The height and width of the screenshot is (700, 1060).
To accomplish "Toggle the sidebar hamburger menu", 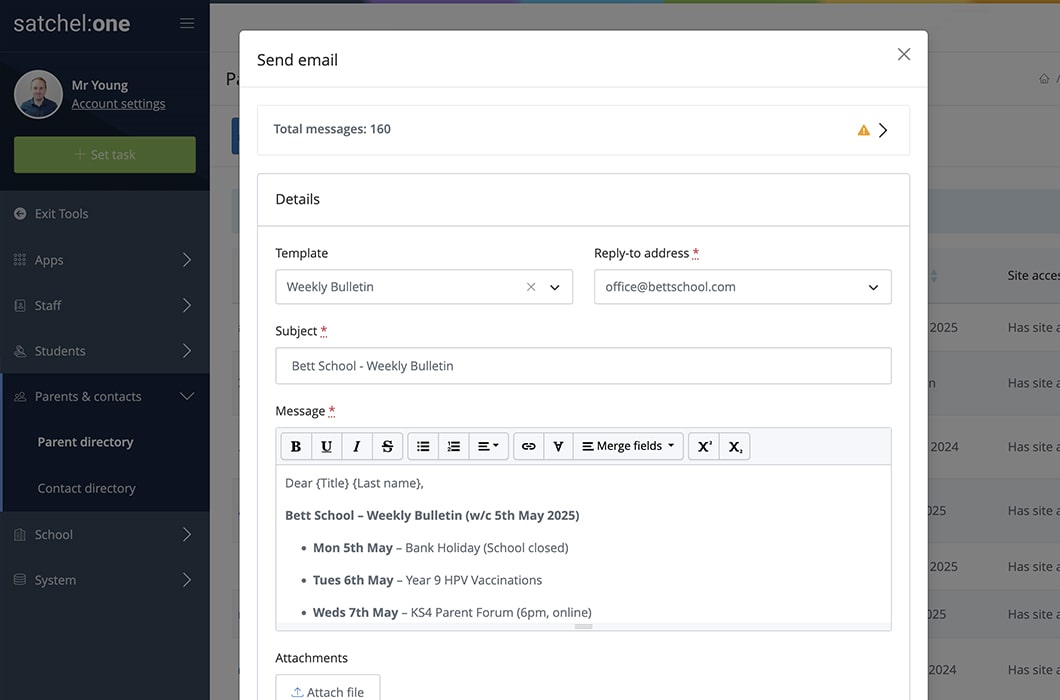I will [187, 24].
